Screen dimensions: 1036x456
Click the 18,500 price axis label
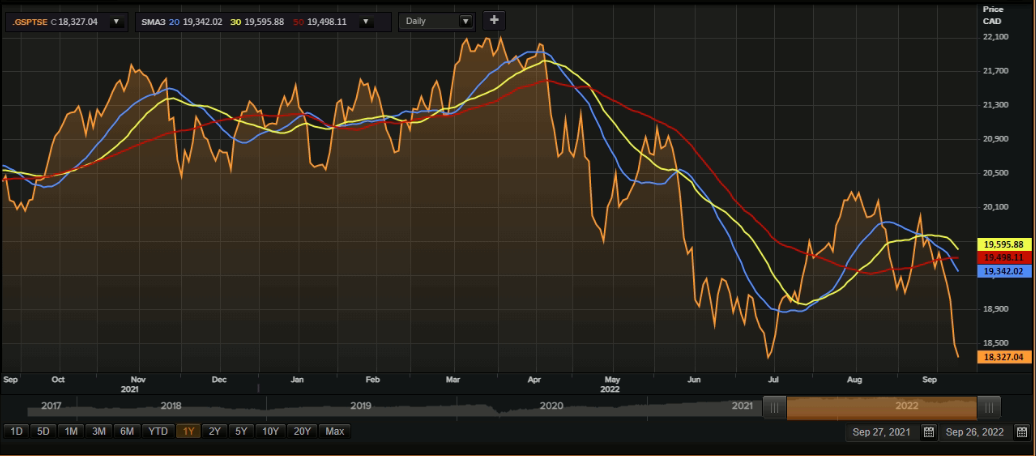pos(996,343)
